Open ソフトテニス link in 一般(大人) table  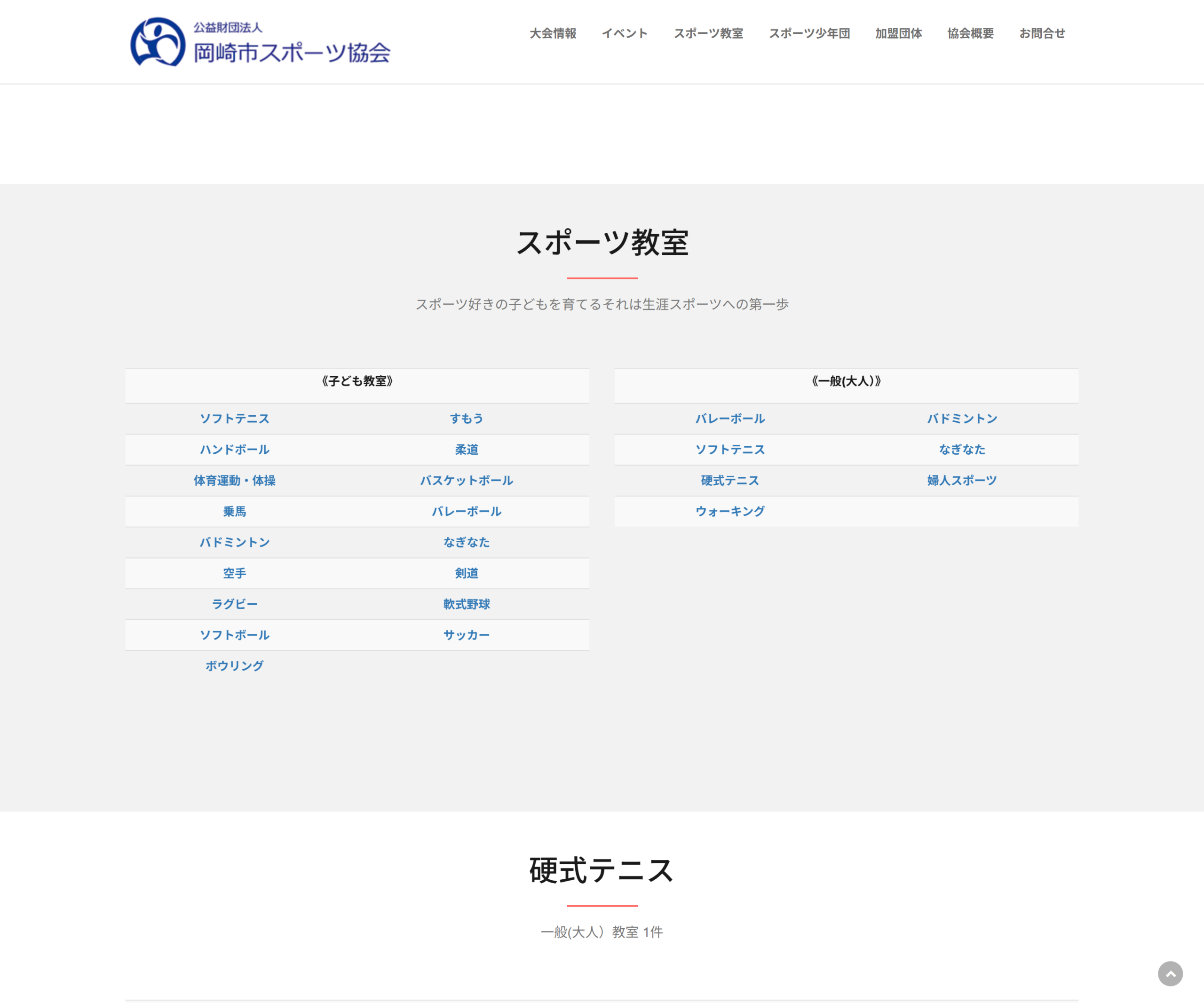point(730,450)
